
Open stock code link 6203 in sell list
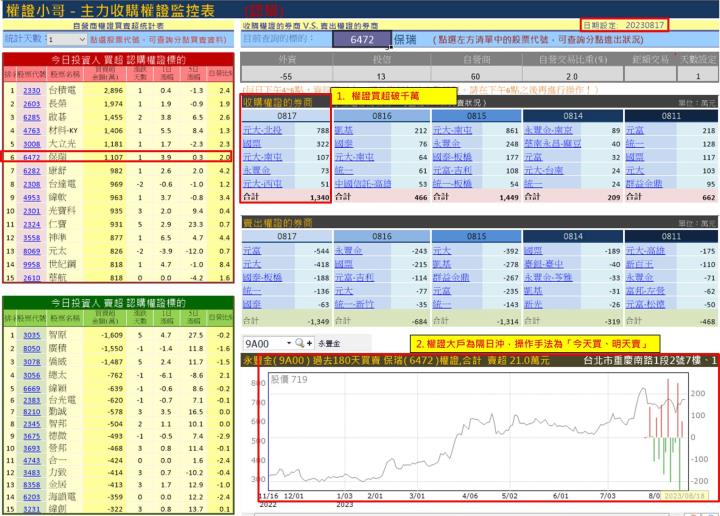click(32, 497)
